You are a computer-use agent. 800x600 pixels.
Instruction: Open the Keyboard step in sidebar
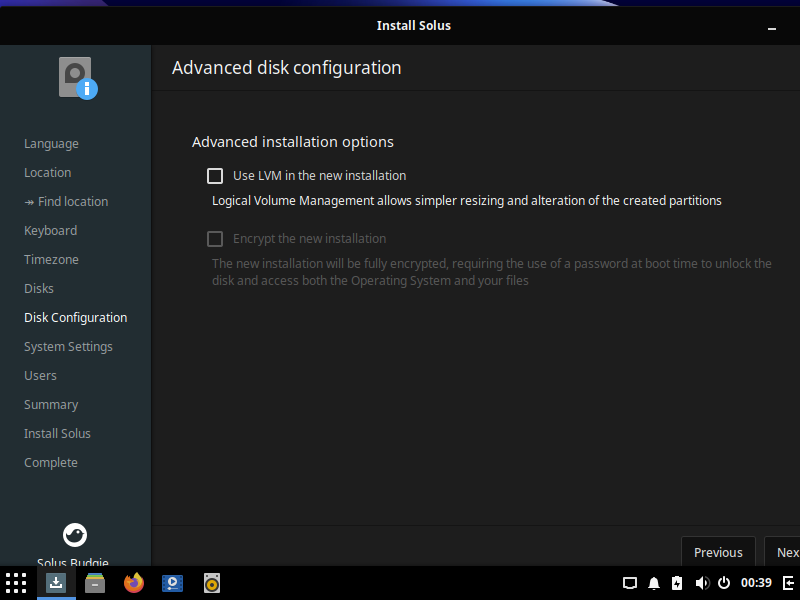click(51, 231)
